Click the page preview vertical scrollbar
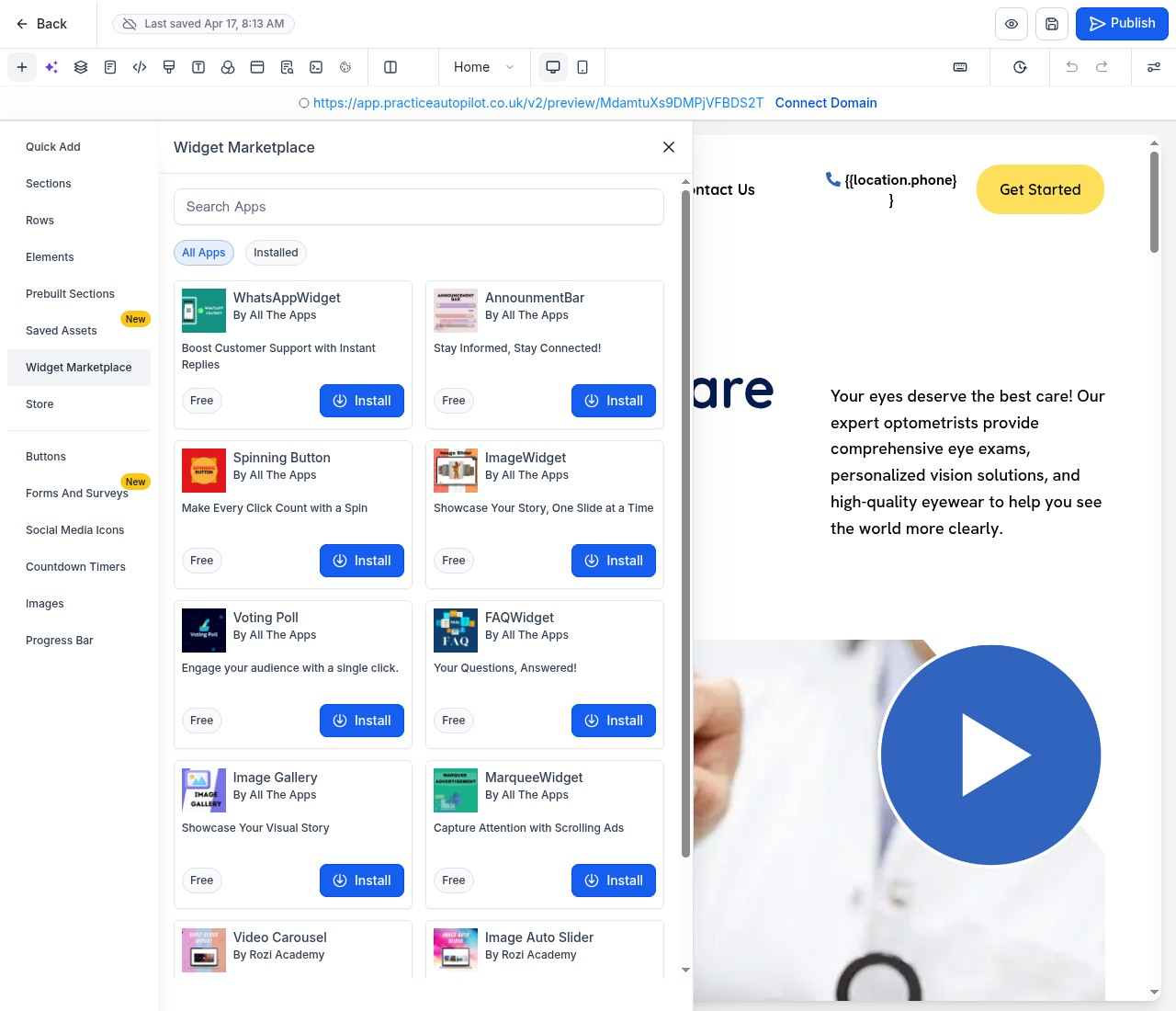The image size is (1176, 1011). point(1155,202)
